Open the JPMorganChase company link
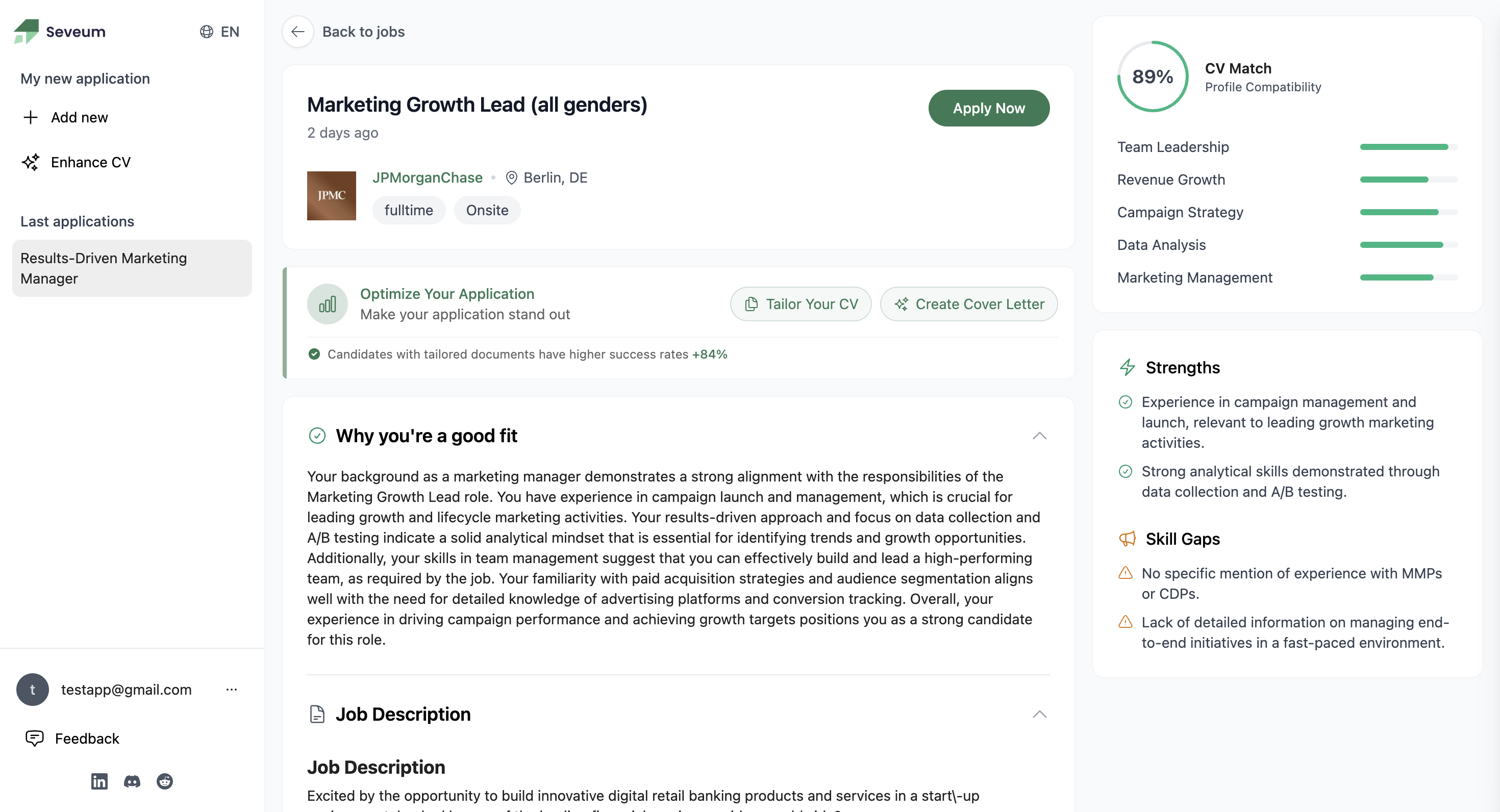Screen dimensions: 1500x812 click(x=428, y=177)
